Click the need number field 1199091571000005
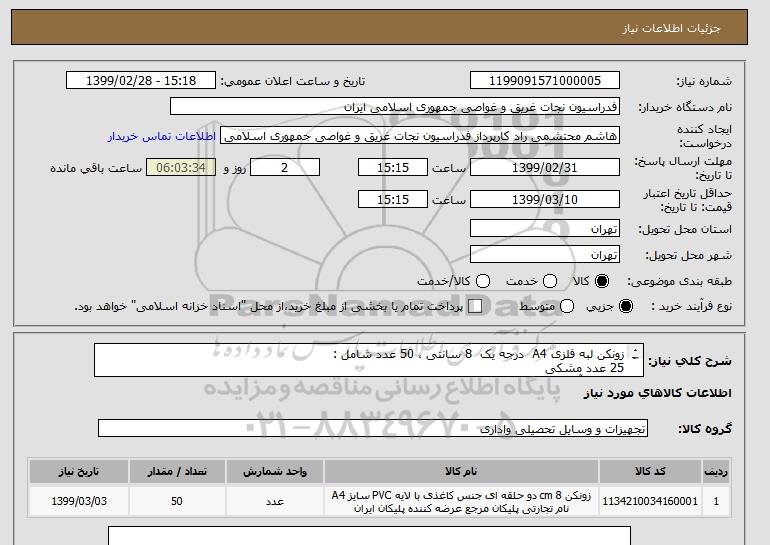 pos(545,81)
